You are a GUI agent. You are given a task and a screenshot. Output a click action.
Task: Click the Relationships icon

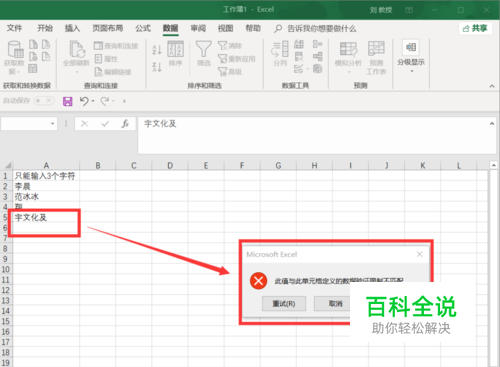tap(317, 57)
